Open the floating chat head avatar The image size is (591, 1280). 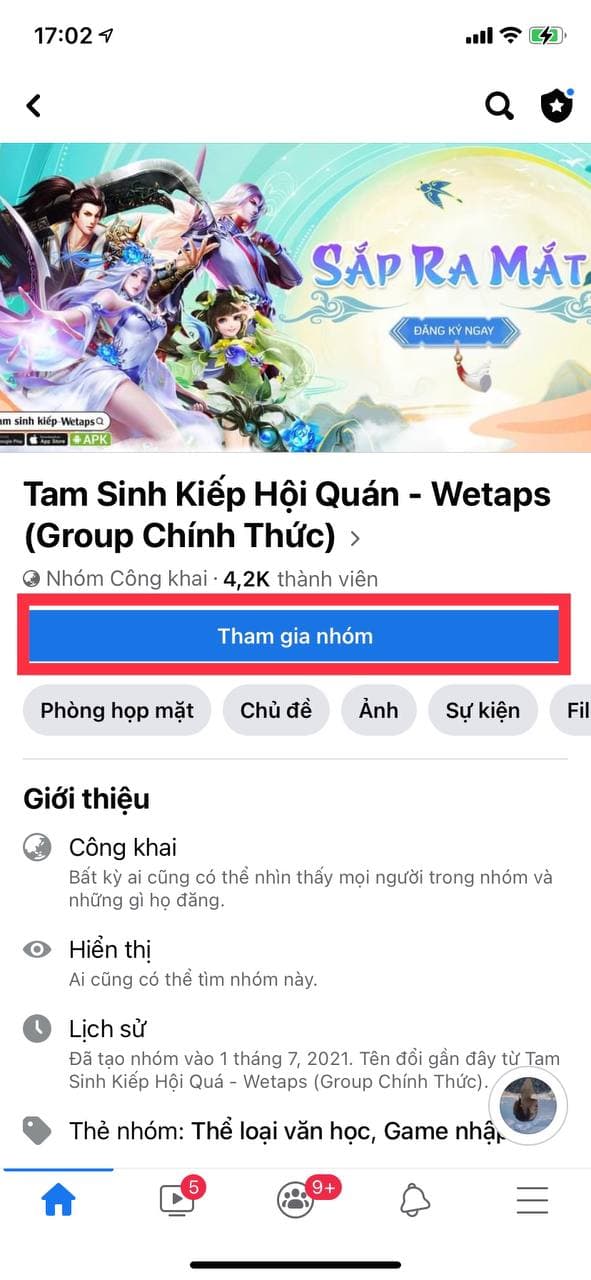pyautogui.click(x=528, y=1105)
